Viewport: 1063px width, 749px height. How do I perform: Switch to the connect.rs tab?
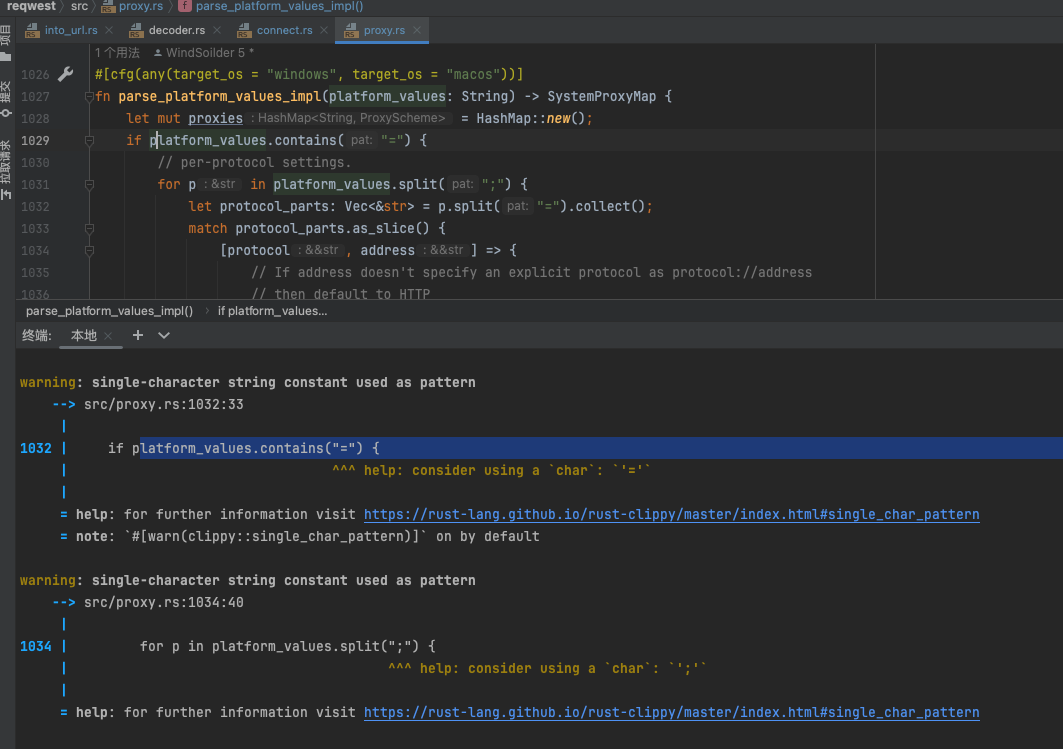click(x=284, y=30)
